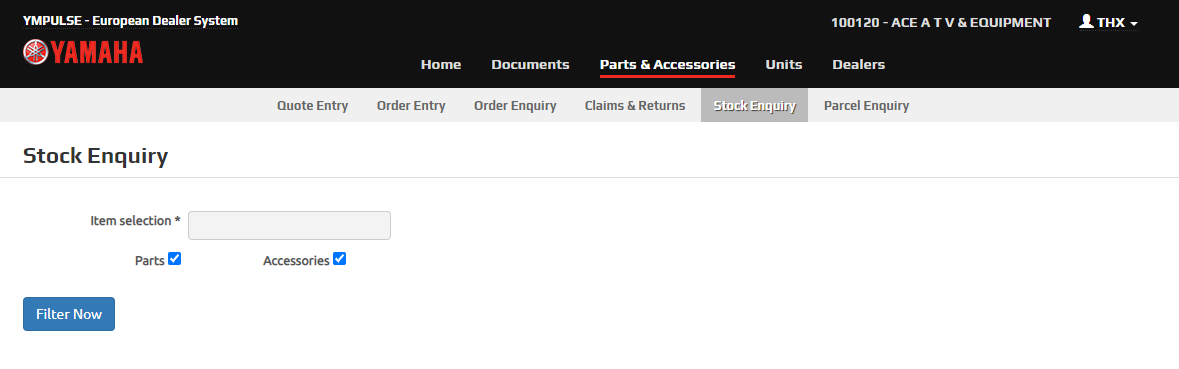
Task: Click the user profile icon next to THX
Action: [1086, 22]
